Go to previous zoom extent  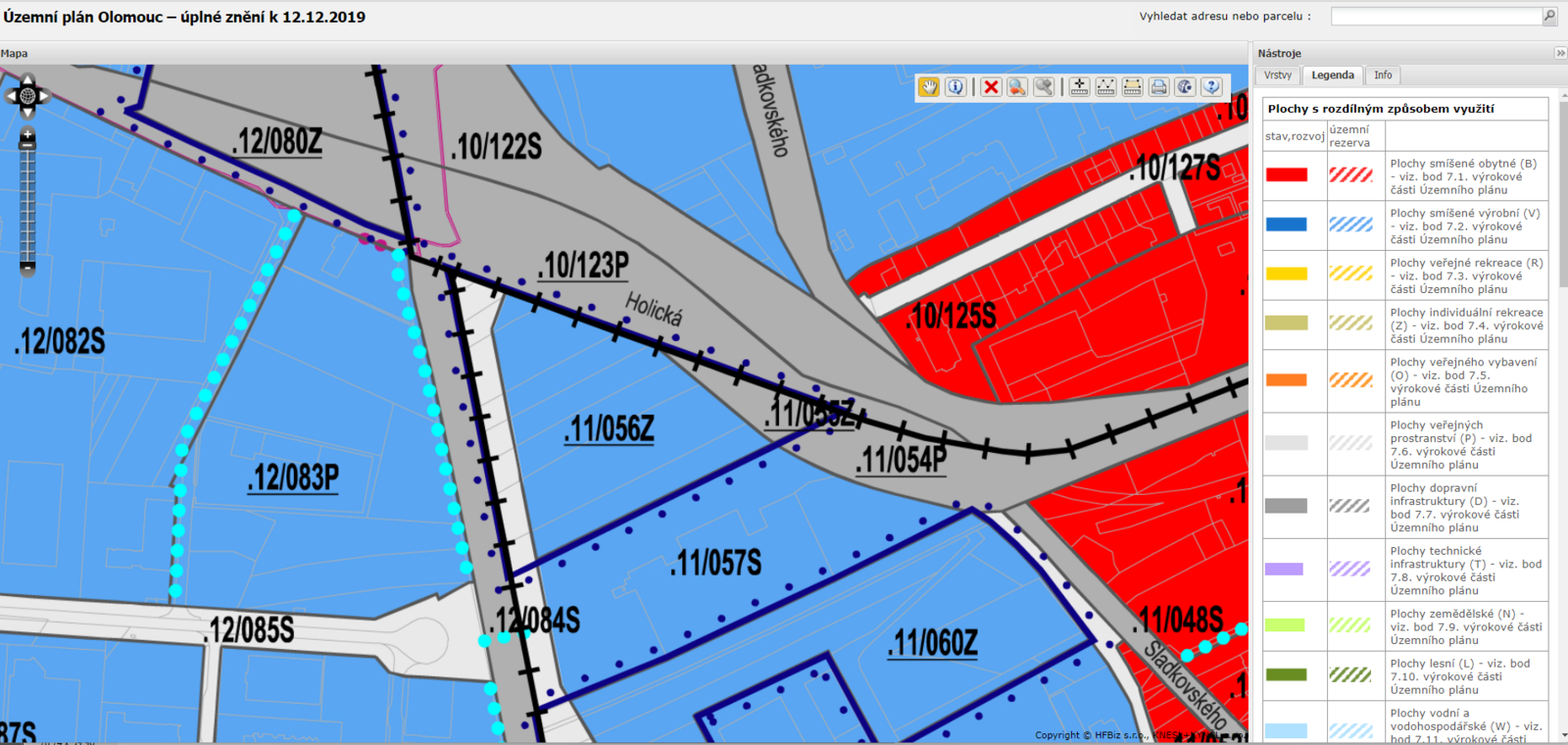click(x=1017, y=87)
